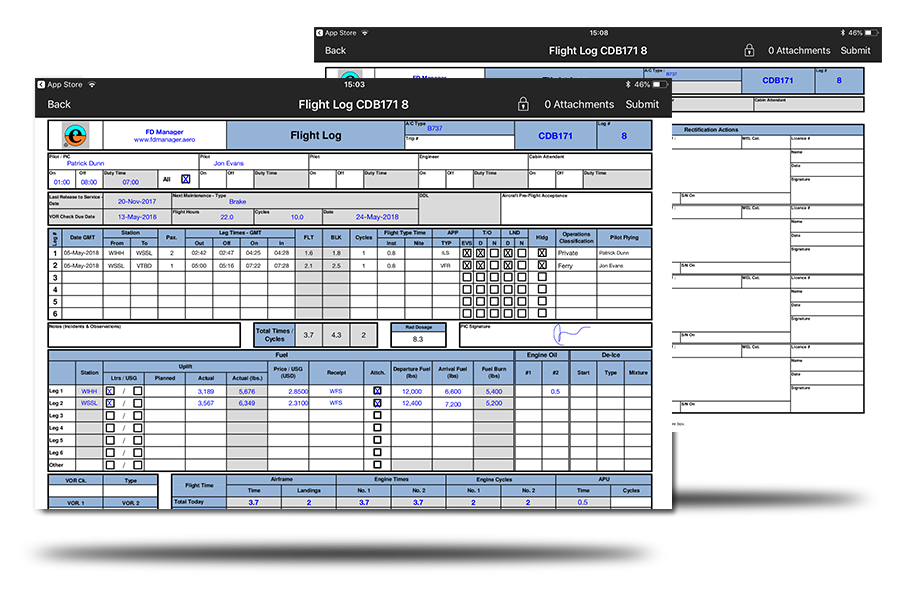Tap Next Maintenance Type field 'Brake'
Screen dimensions: 913x613
click(295, 201)
